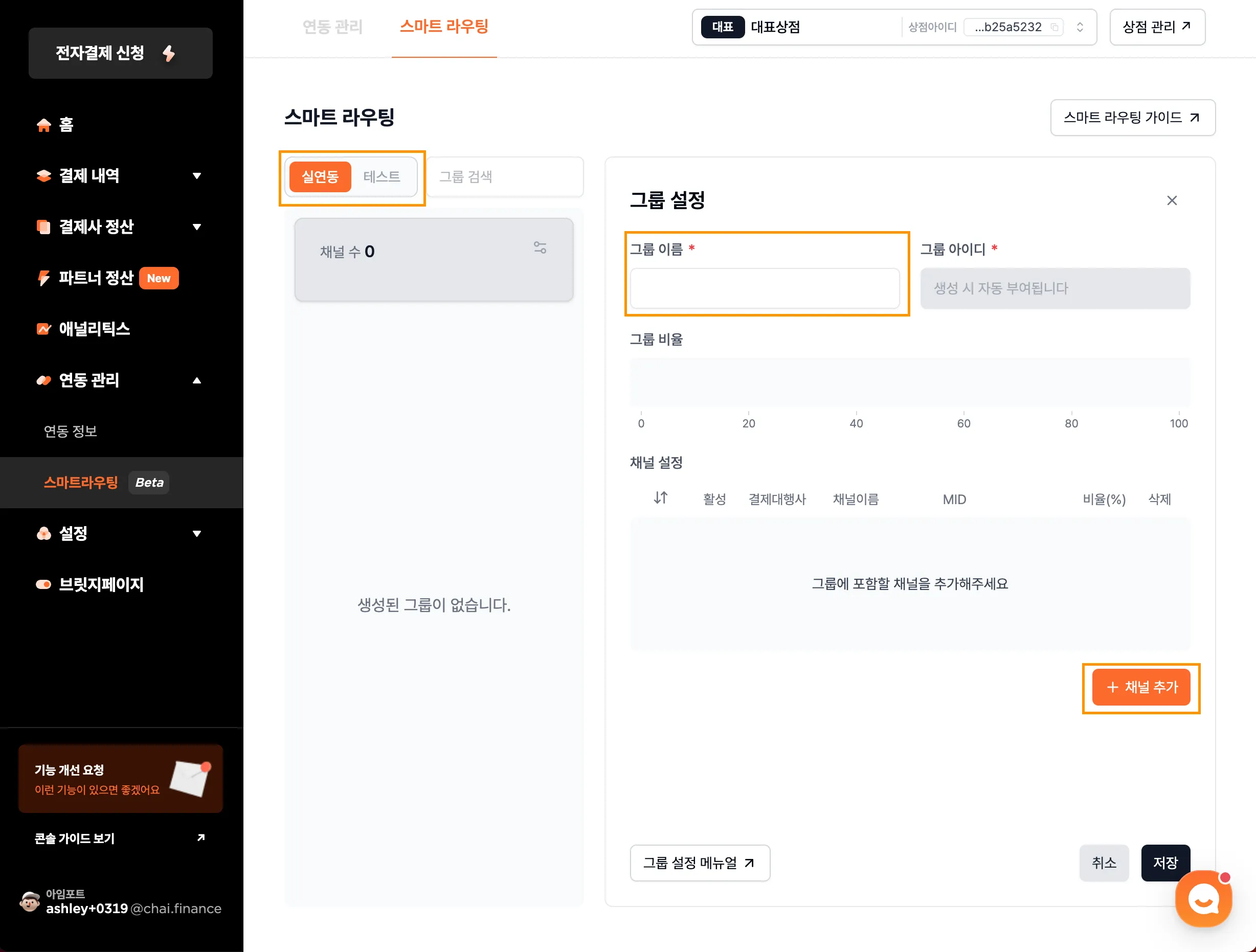Switch to the 연동 관리 top tab
1256x952 pixels.
[332, 27]
